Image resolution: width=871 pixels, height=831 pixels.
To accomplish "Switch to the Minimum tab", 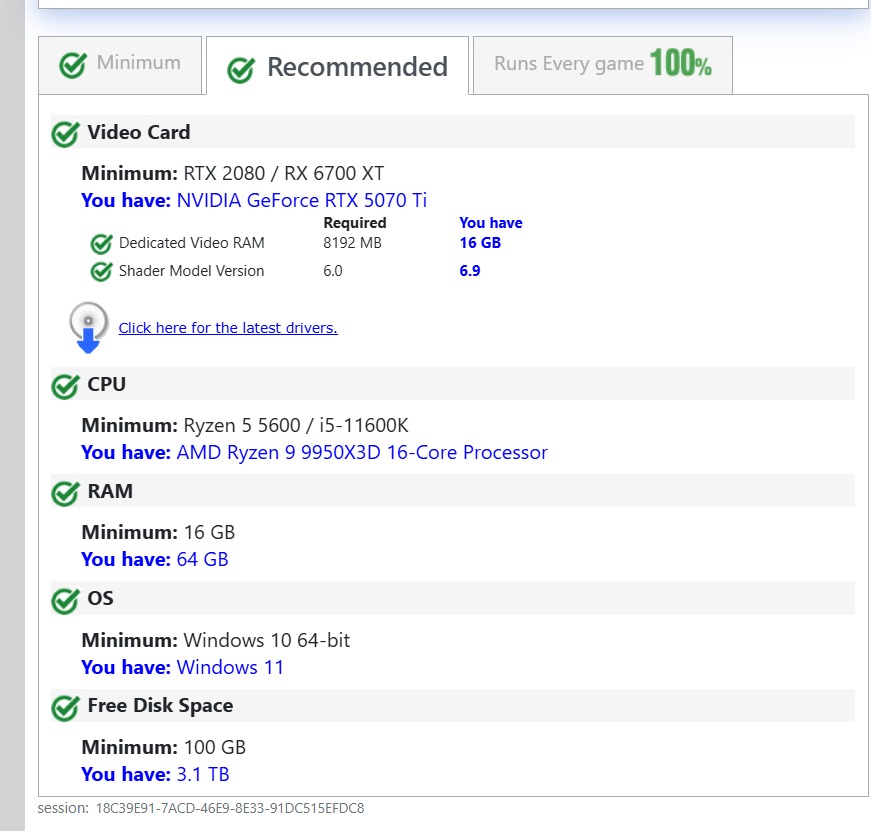I will pyautogui.click(x=120, y=65).
